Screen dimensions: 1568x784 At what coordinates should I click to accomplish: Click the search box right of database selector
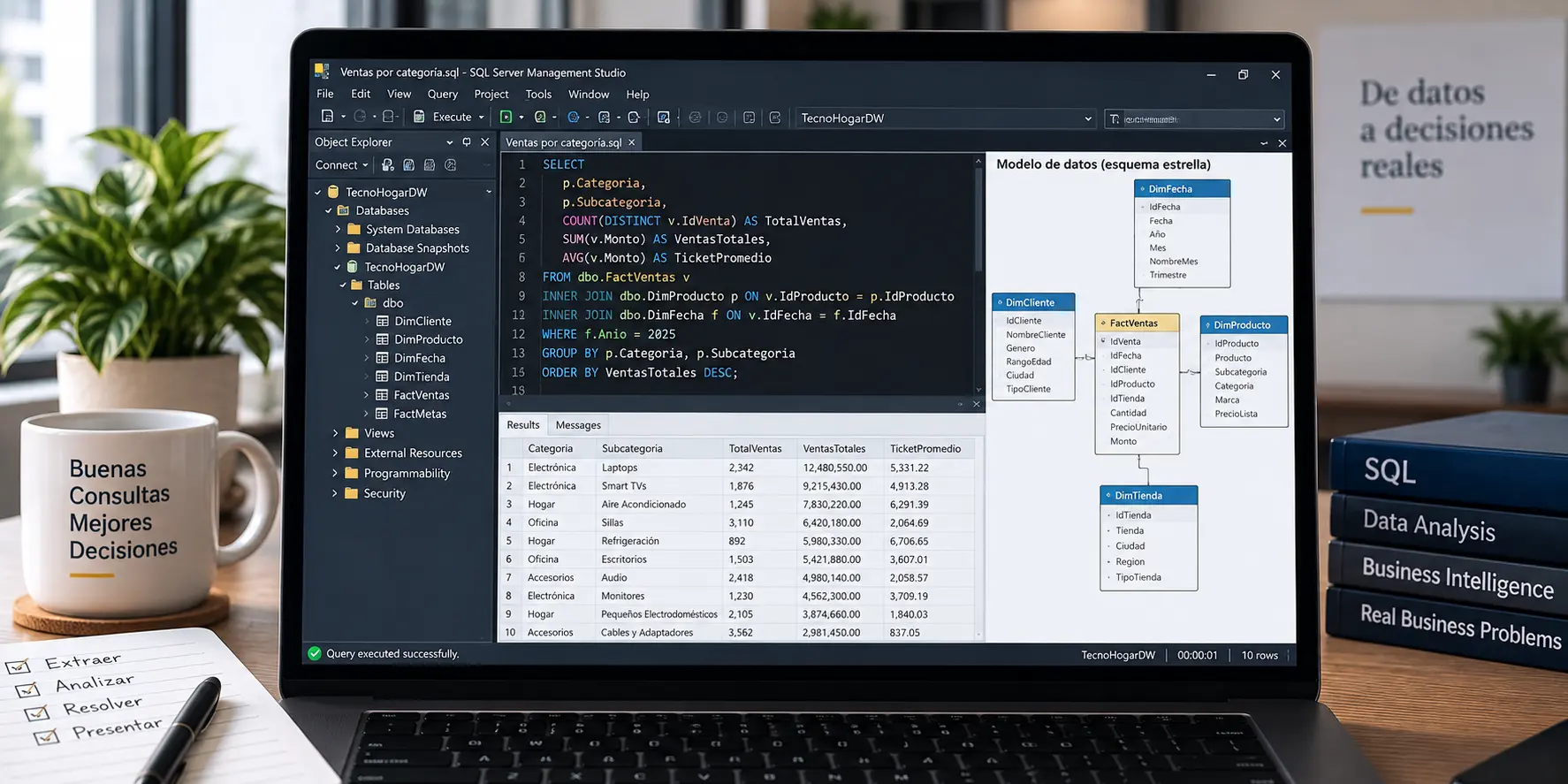[1194, 118]
